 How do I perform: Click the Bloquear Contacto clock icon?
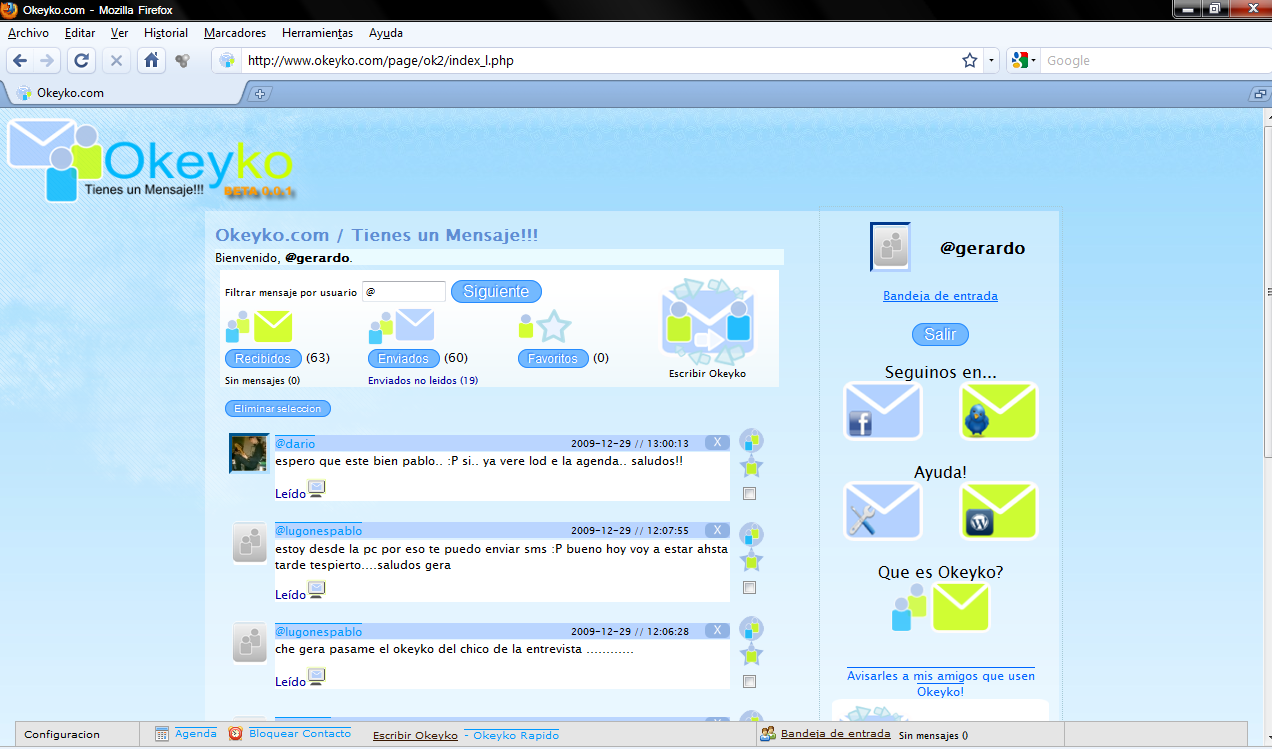click(235, 734)
